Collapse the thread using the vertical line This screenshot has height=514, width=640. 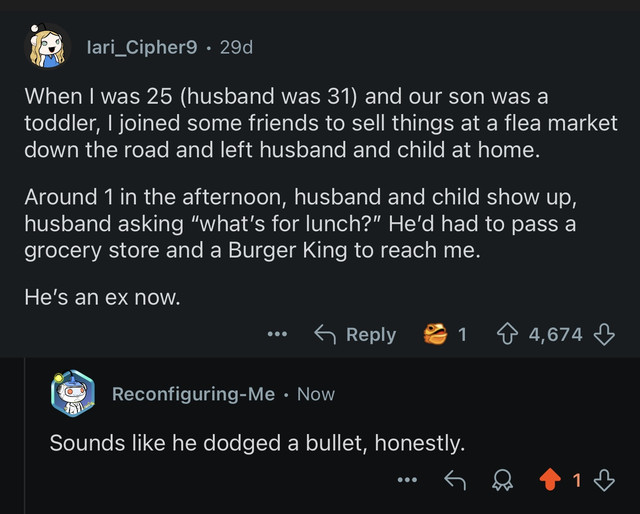click(x=25, y=436)
